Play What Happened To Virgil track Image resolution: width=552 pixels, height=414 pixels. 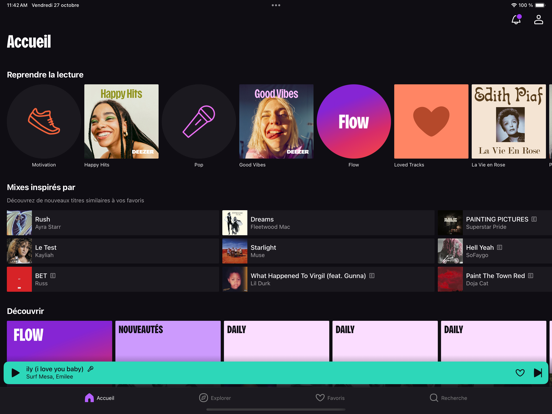328,279
